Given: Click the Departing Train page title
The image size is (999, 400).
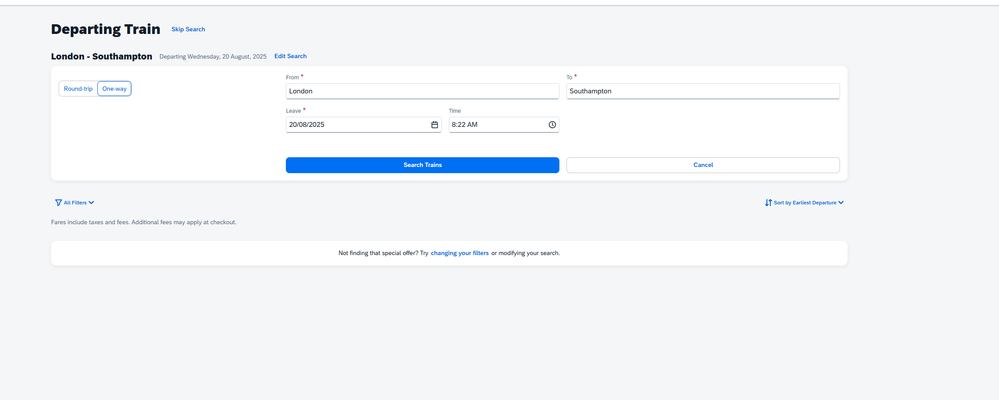Looking at the screenshot, I should [105, 29].
